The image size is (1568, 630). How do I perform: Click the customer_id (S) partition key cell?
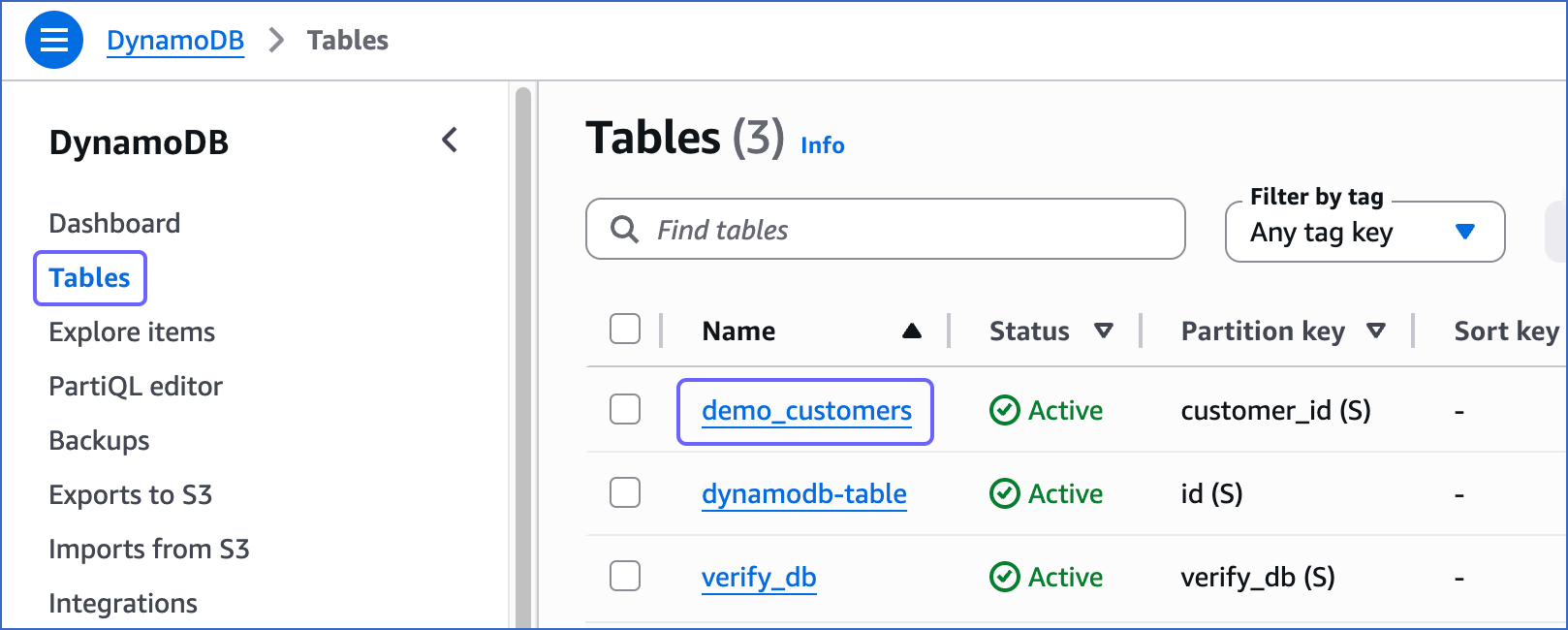coord(1275,411)
